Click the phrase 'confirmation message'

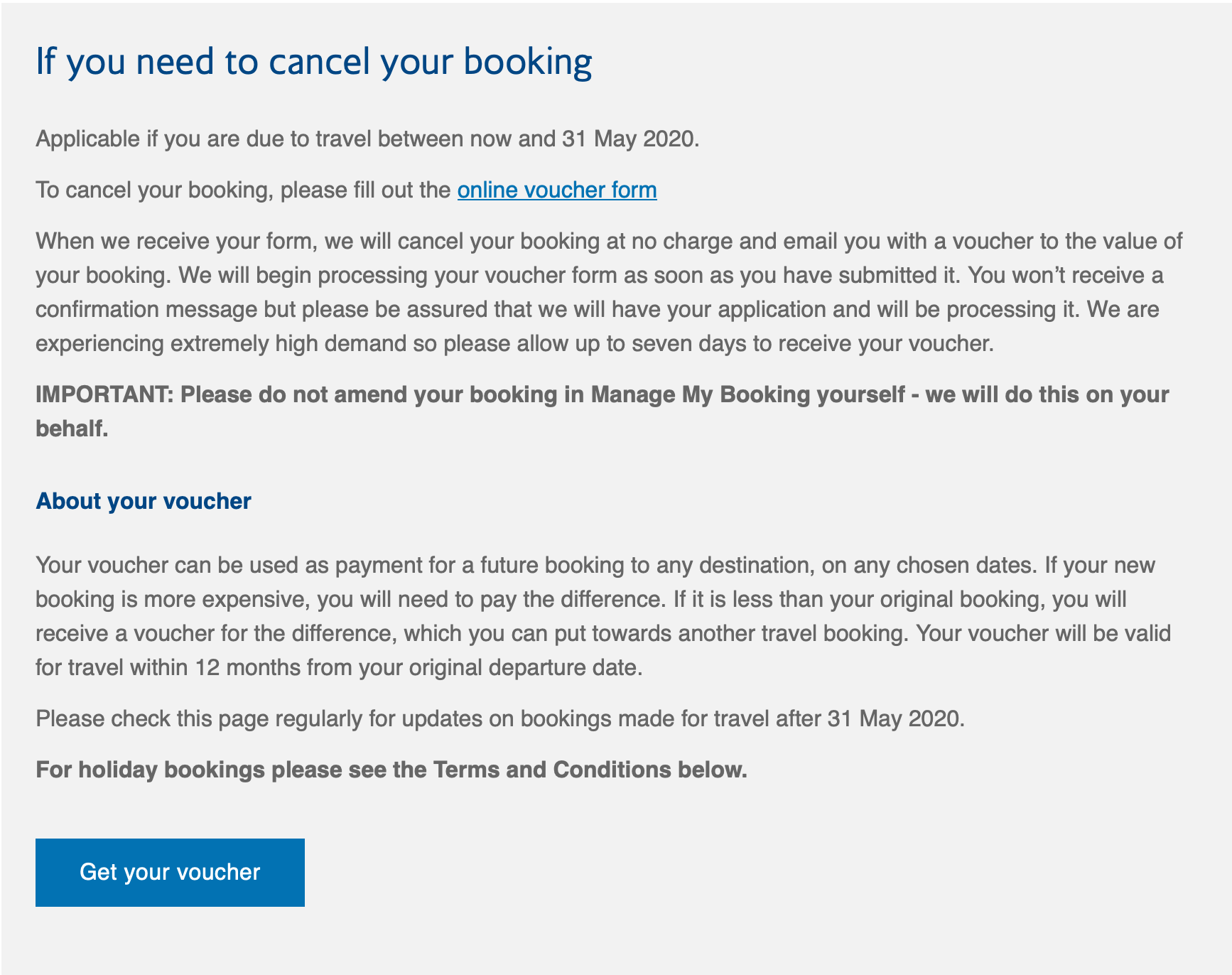pyautogui.click(x=146, y=310)
